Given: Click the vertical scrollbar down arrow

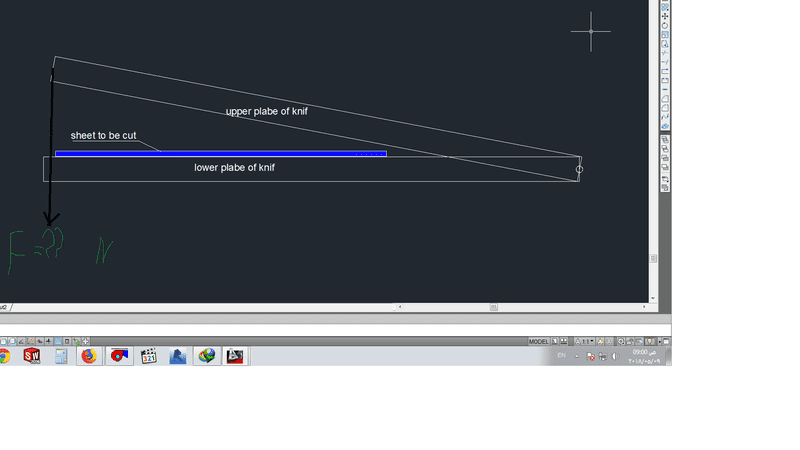Looking at the screenshot, I should pyautogui.click(x=653, y=298).
